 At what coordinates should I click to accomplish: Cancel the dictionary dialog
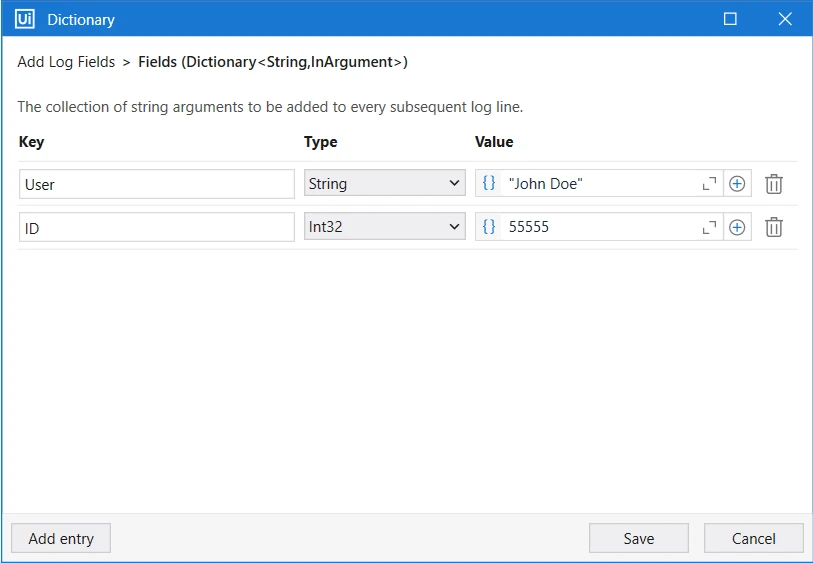click(x=753, y=538)
